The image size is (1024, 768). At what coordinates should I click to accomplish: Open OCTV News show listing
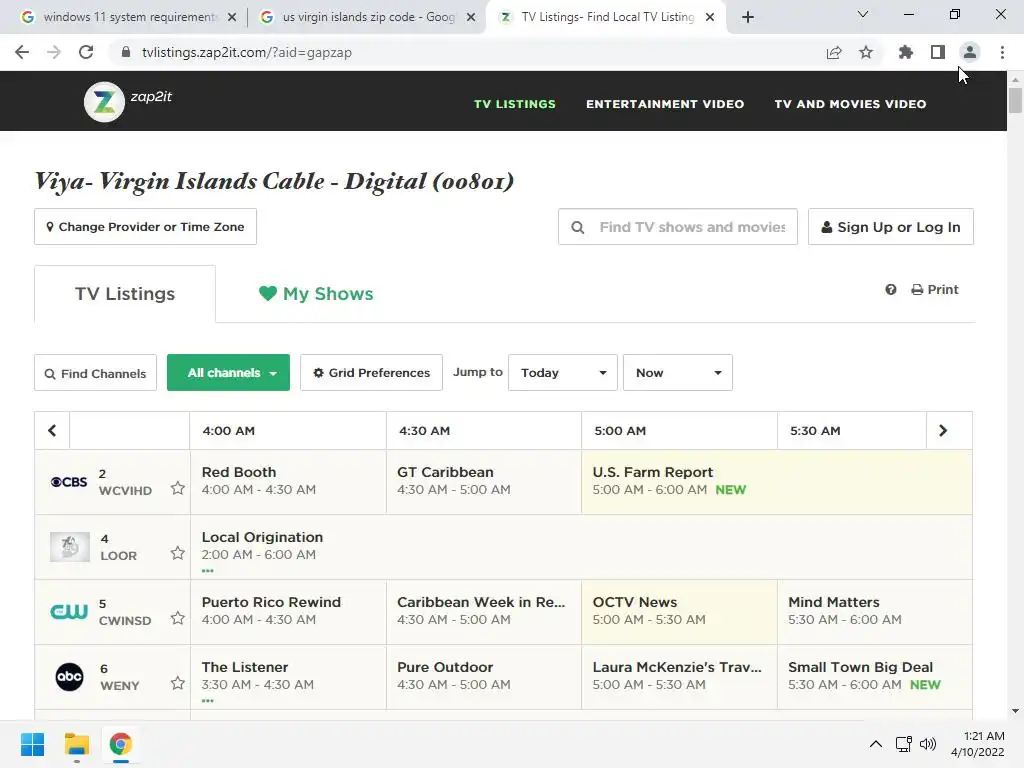[679, 612]
